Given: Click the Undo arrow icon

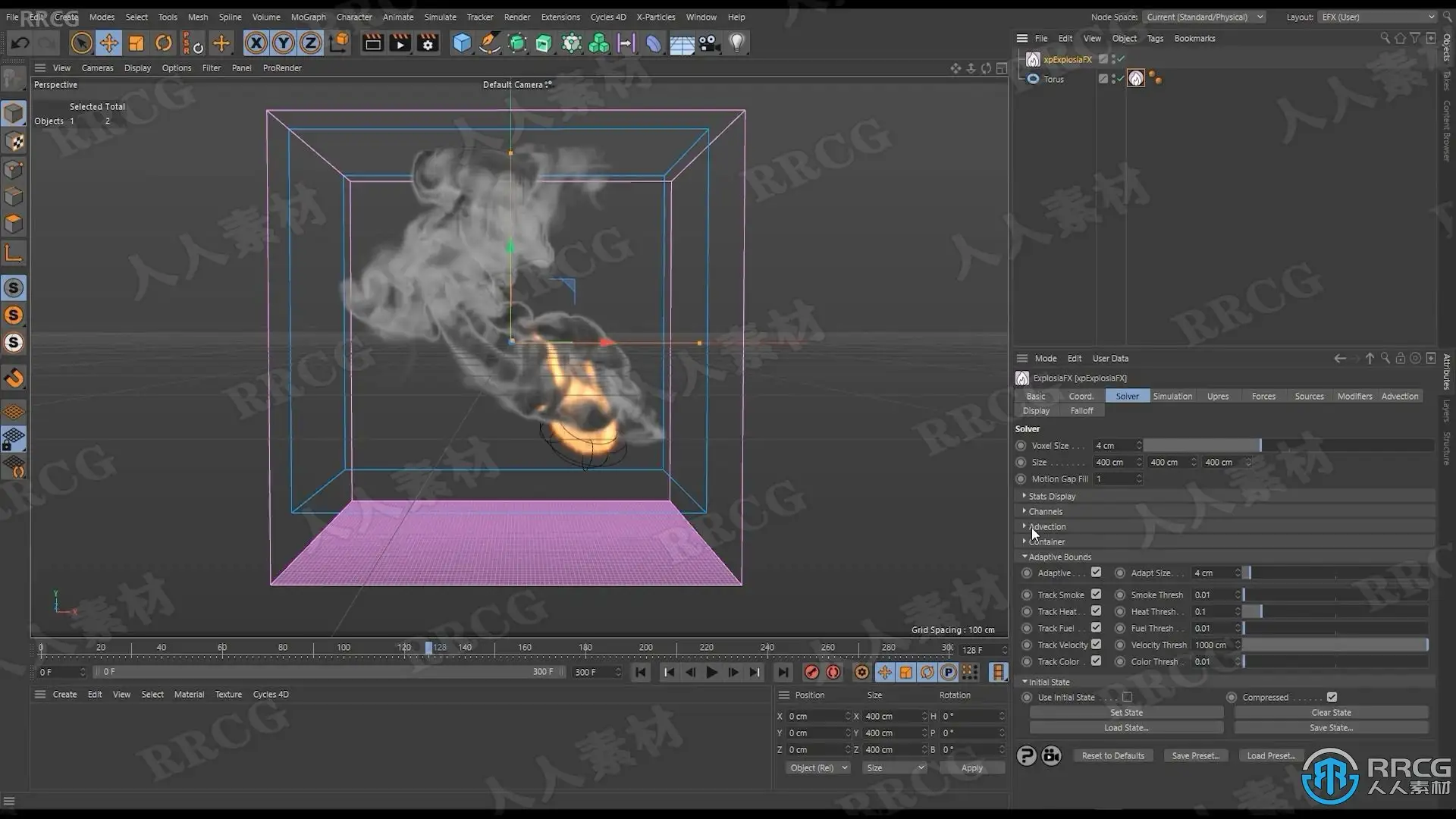Looking at the screenshot, I should [20, 43].
